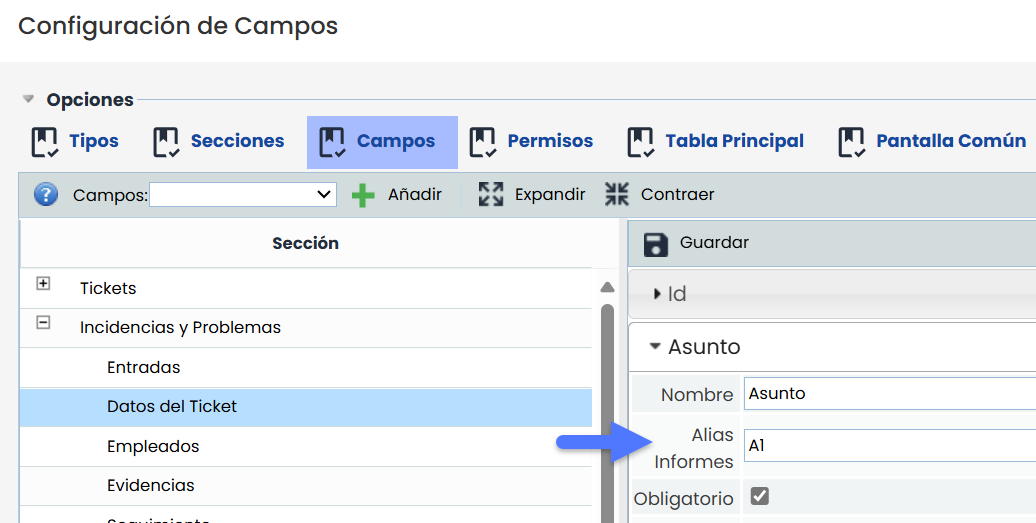
Task: Open the Pantalla Común tab
Action: tap(950, 142)
